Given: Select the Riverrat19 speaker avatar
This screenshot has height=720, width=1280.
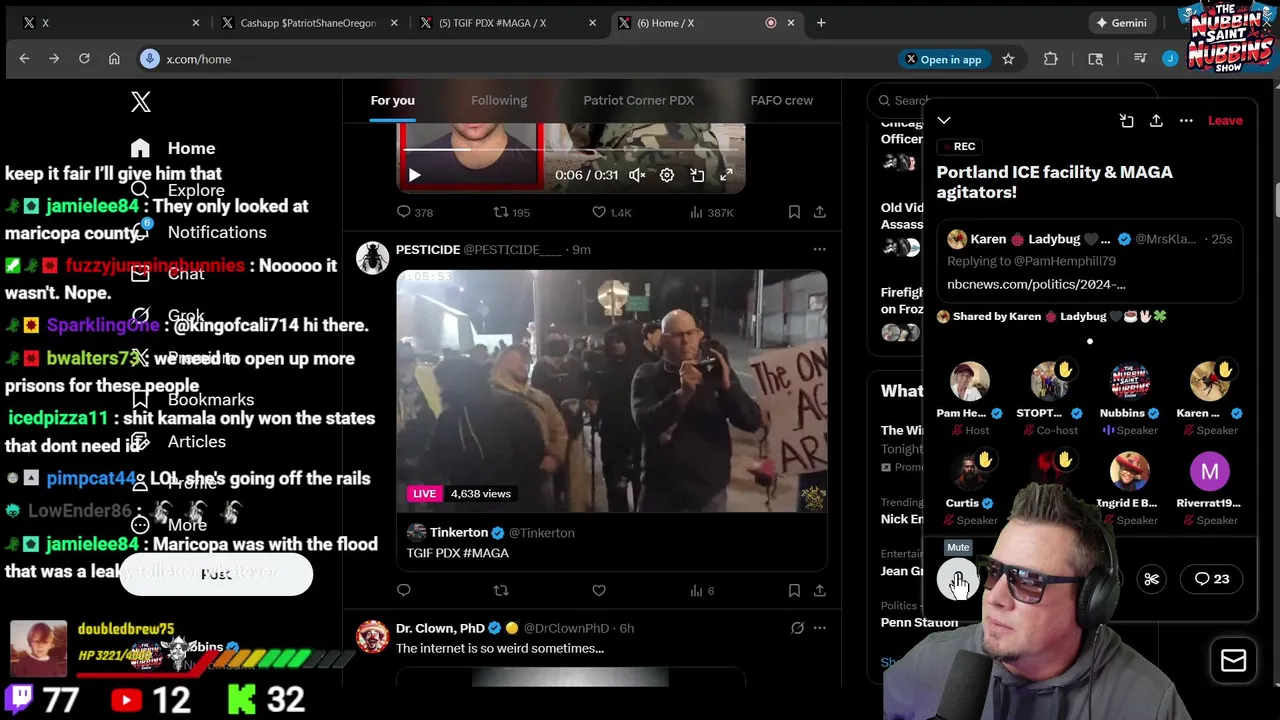Looking at the screenshot, I should [x=1210, y=472].
